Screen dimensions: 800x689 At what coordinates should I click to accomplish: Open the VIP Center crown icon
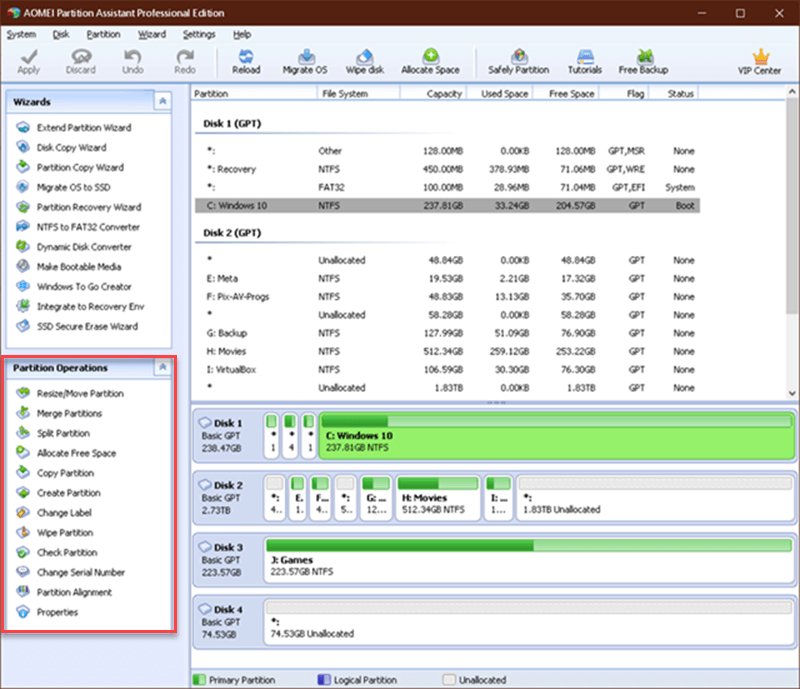pyautogui.click(x=760, y=56)
